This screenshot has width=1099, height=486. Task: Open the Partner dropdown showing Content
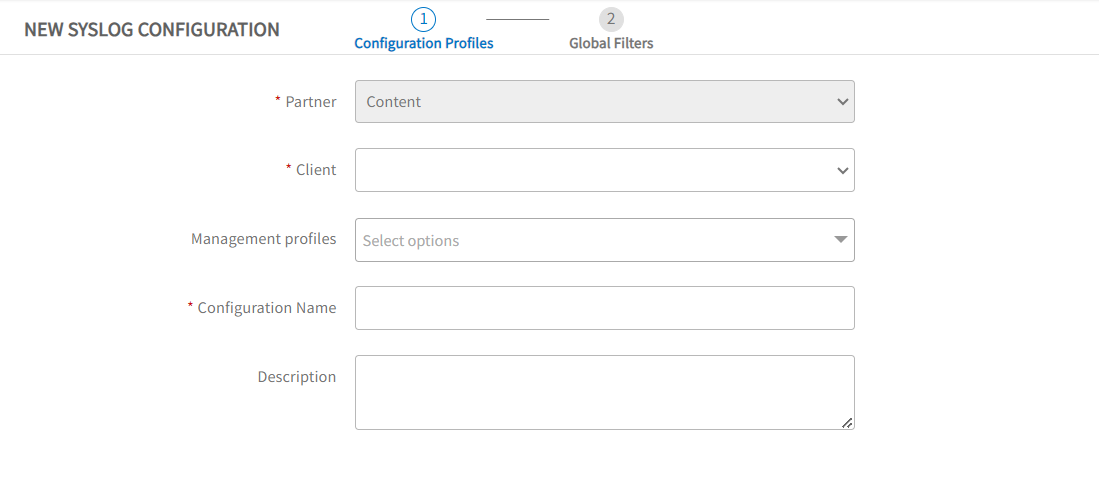pyautogui.click(x=605, y=102)
